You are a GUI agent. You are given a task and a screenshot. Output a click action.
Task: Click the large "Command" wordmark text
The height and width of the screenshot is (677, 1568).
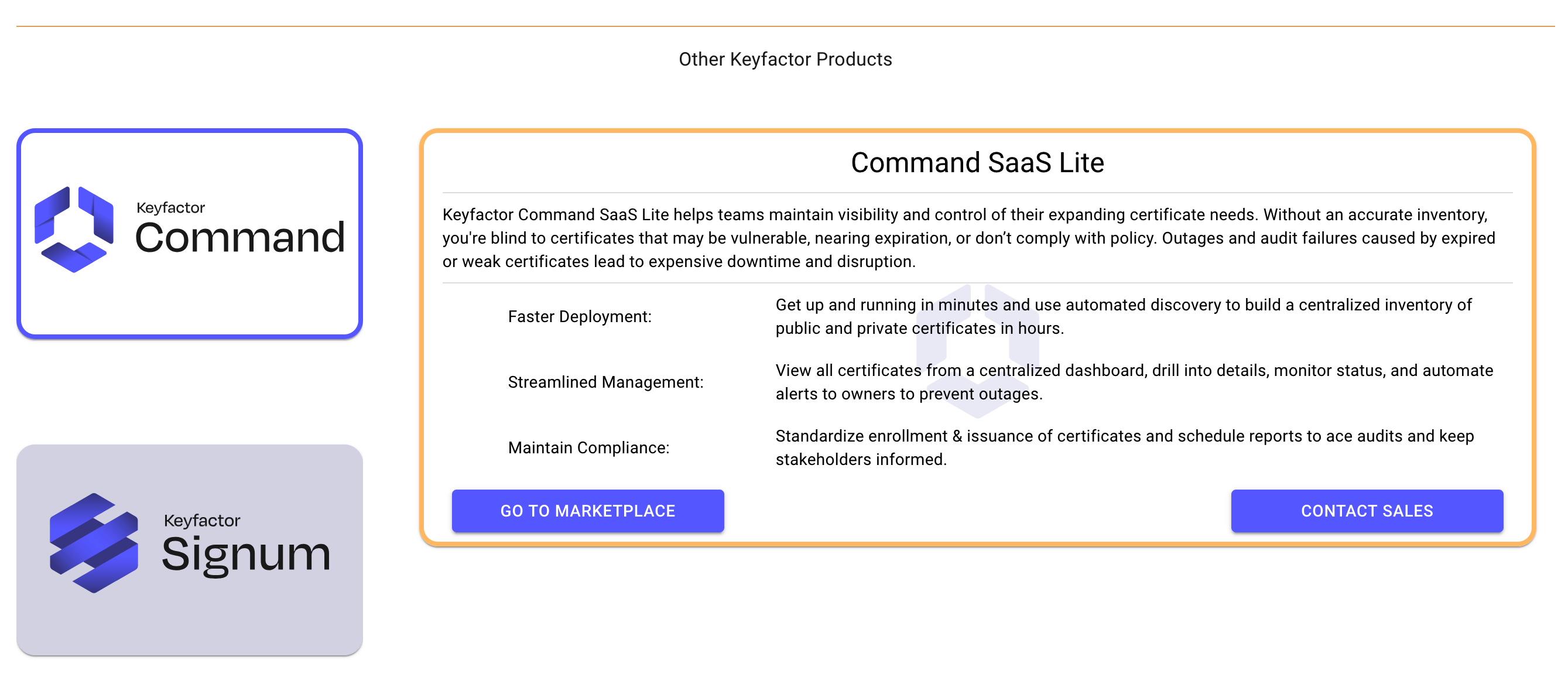point(240,237)
